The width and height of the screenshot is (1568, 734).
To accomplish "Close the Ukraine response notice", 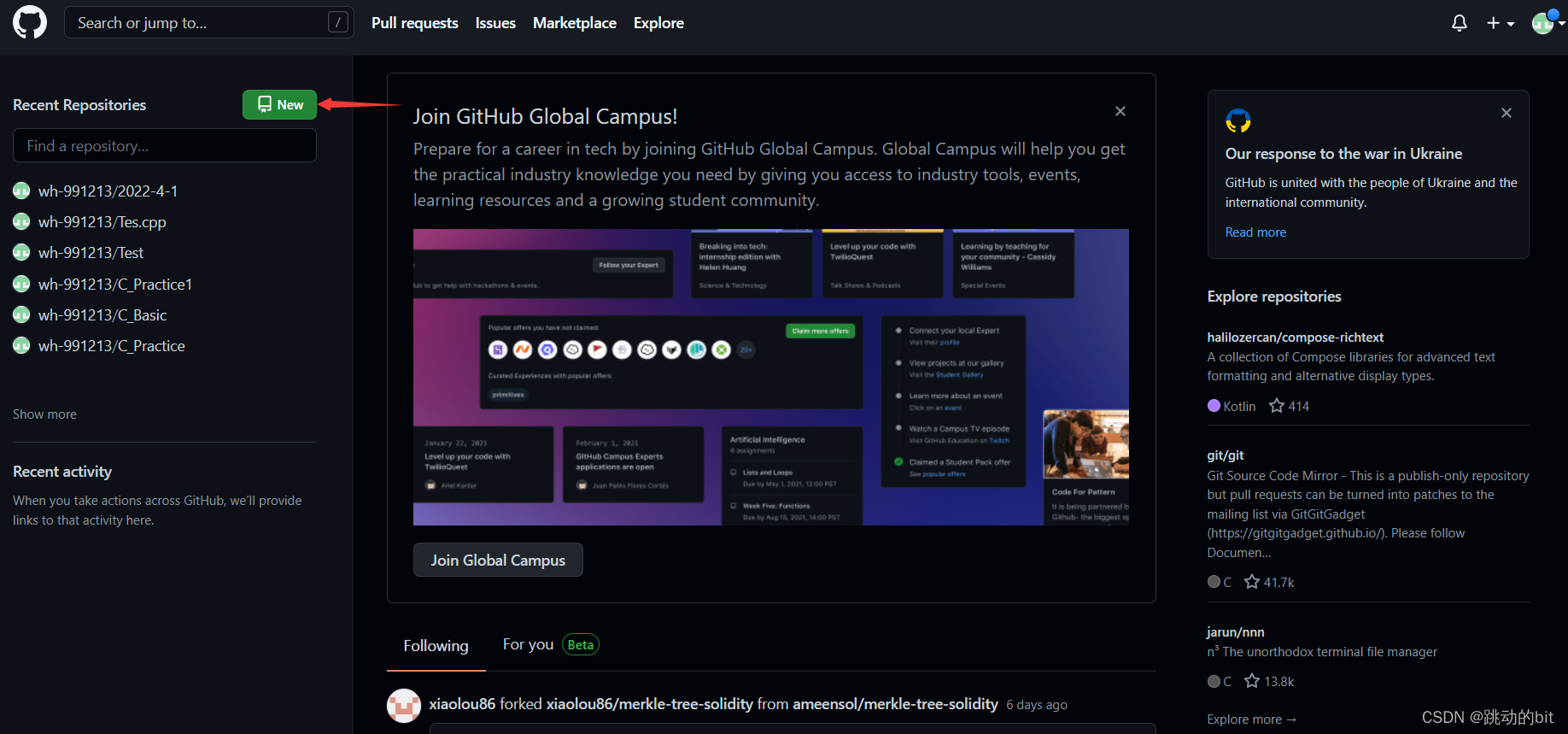I will (1507, 113).
